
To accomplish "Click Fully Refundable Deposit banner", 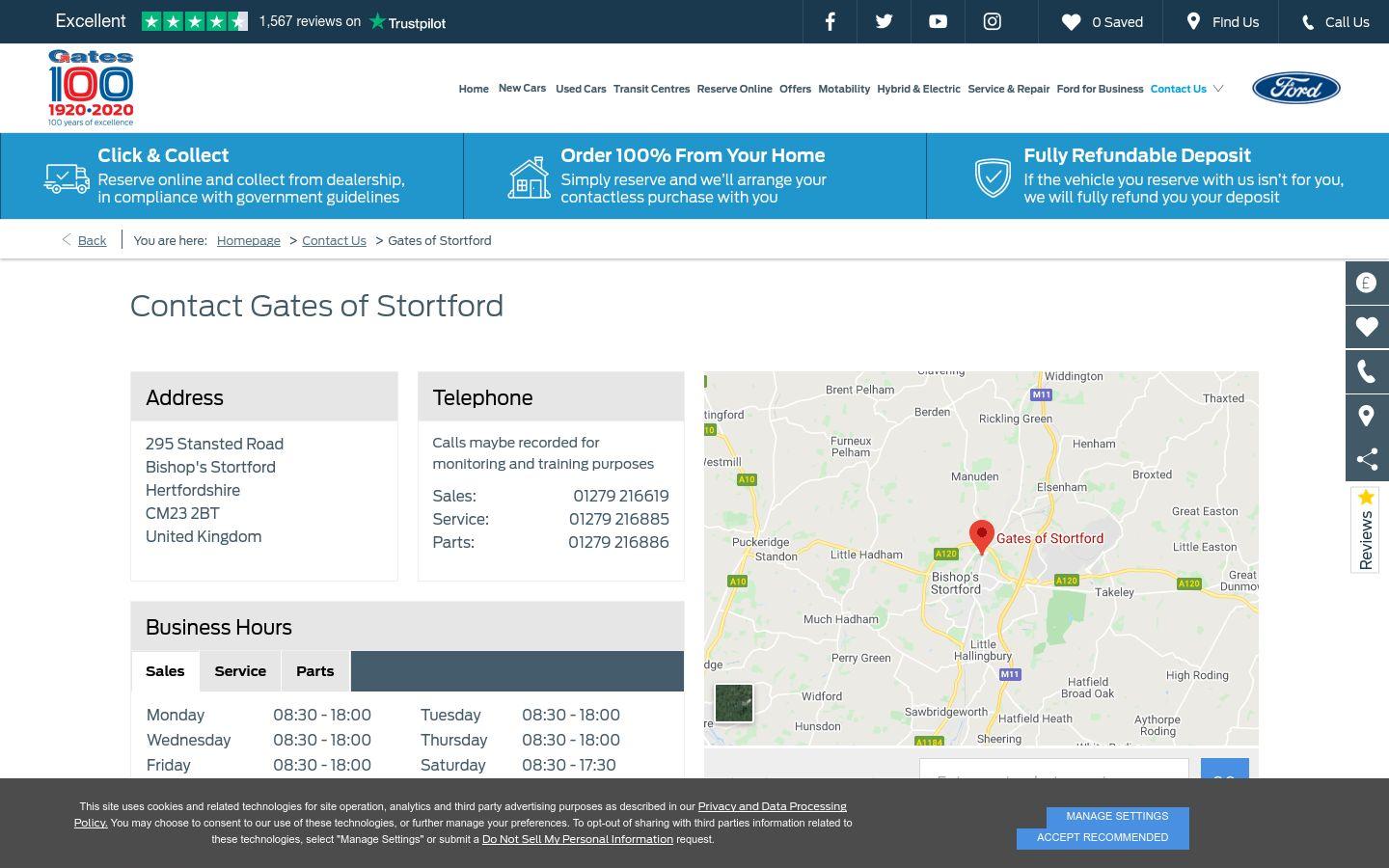I will coord(1157,176).
